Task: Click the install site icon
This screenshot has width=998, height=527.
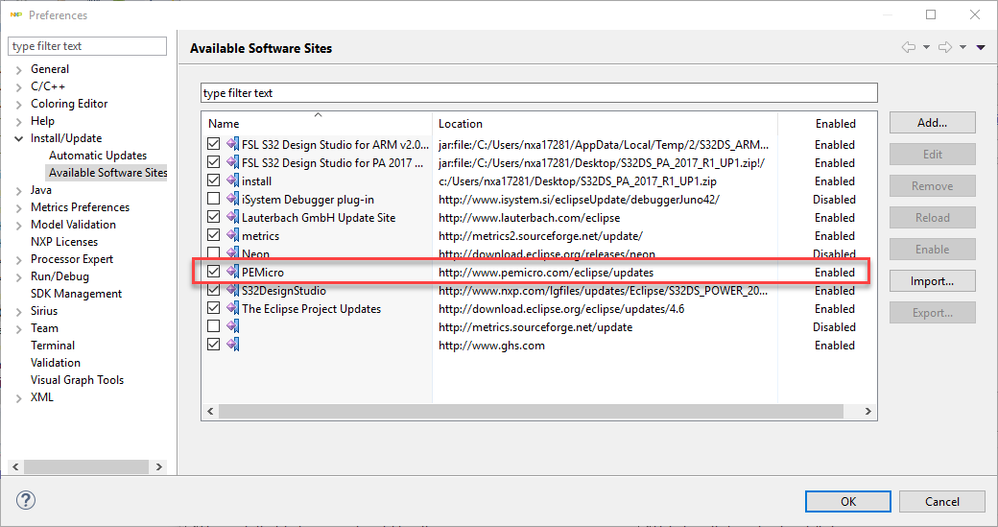Action: (x=232, y=181)
